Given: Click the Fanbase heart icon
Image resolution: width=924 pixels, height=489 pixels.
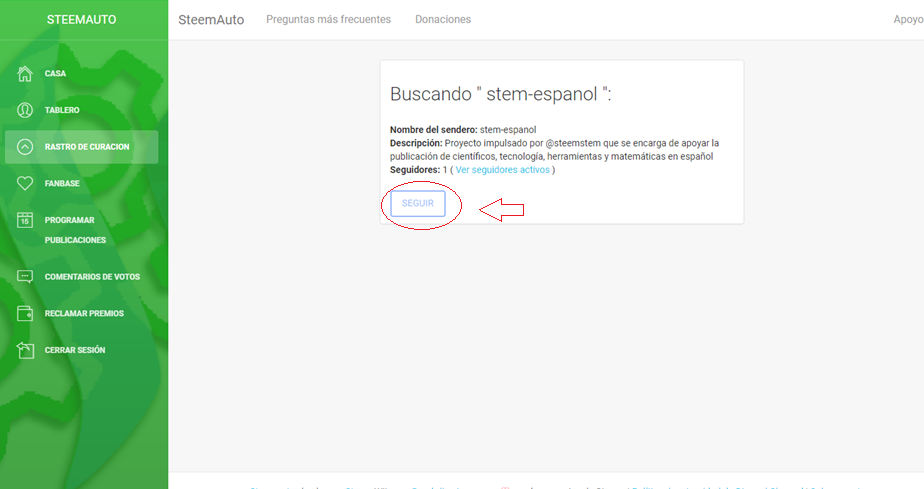Looking at the screenshot, I should pyautogui.click(x=25, y=183).
